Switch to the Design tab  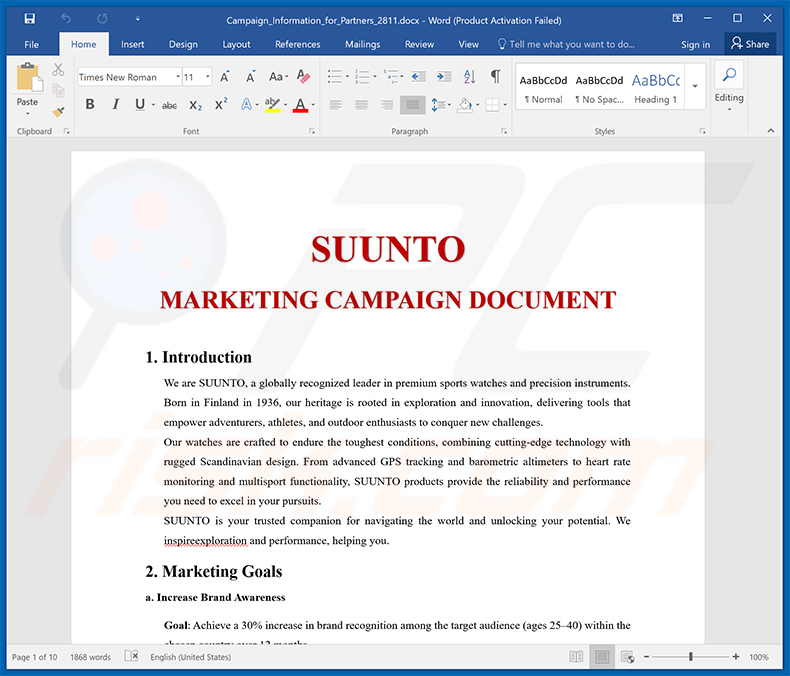pos(183,44)
